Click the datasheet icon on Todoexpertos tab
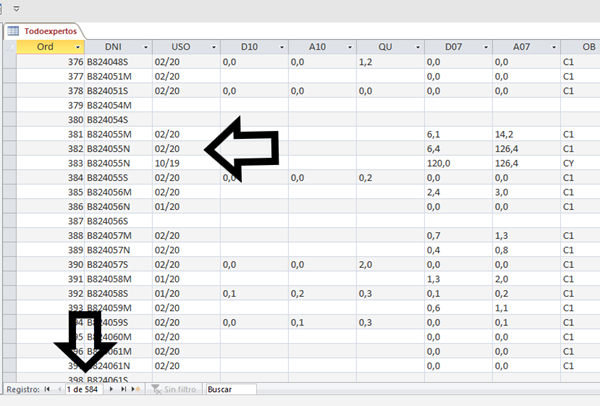 [x=13, y=31]
